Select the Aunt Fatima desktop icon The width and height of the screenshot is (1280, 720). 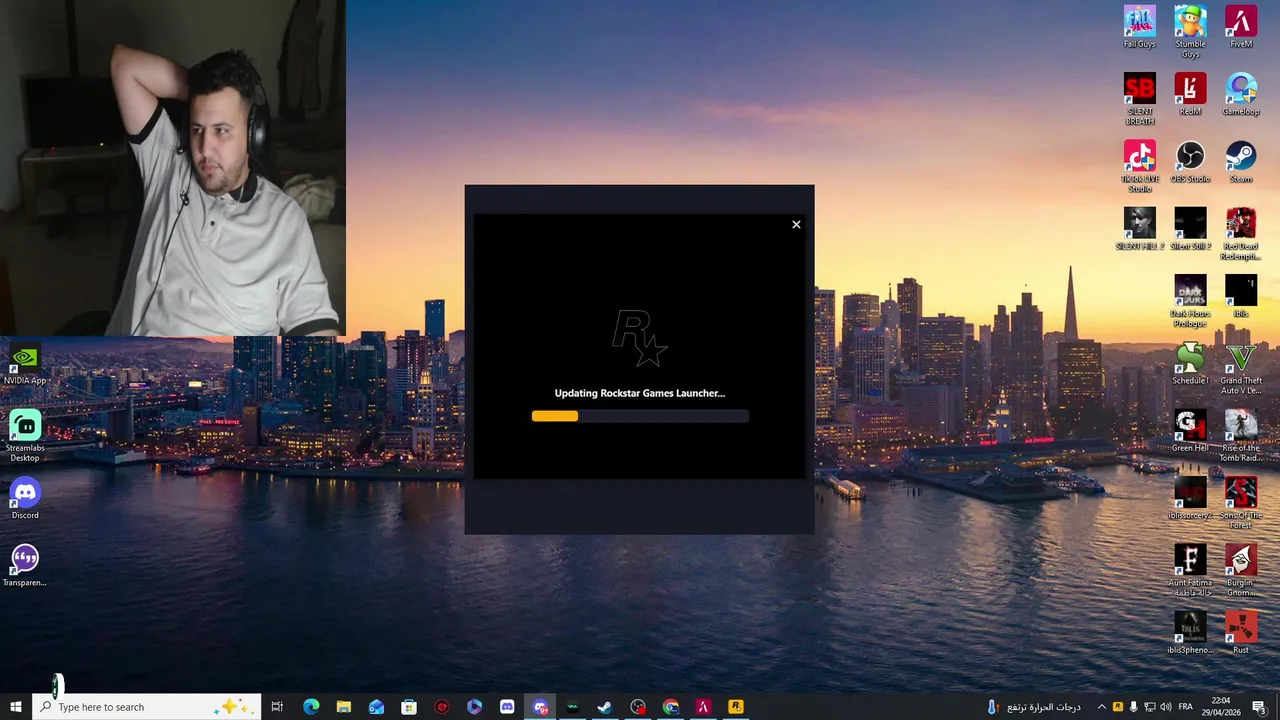click(x=1190, y=571)
